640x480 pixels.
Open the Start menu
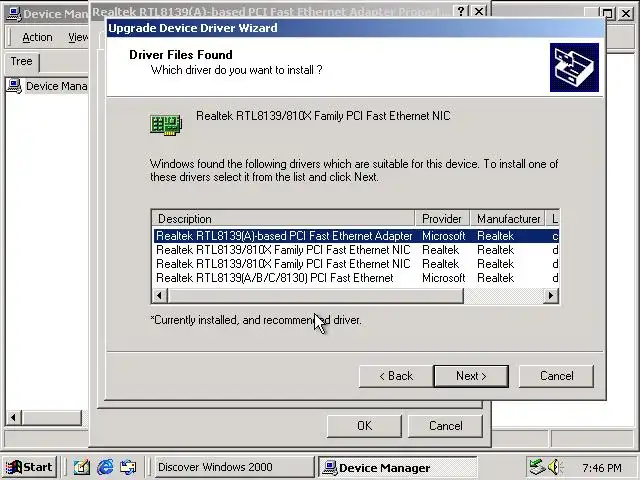click(x=29, y=467)
